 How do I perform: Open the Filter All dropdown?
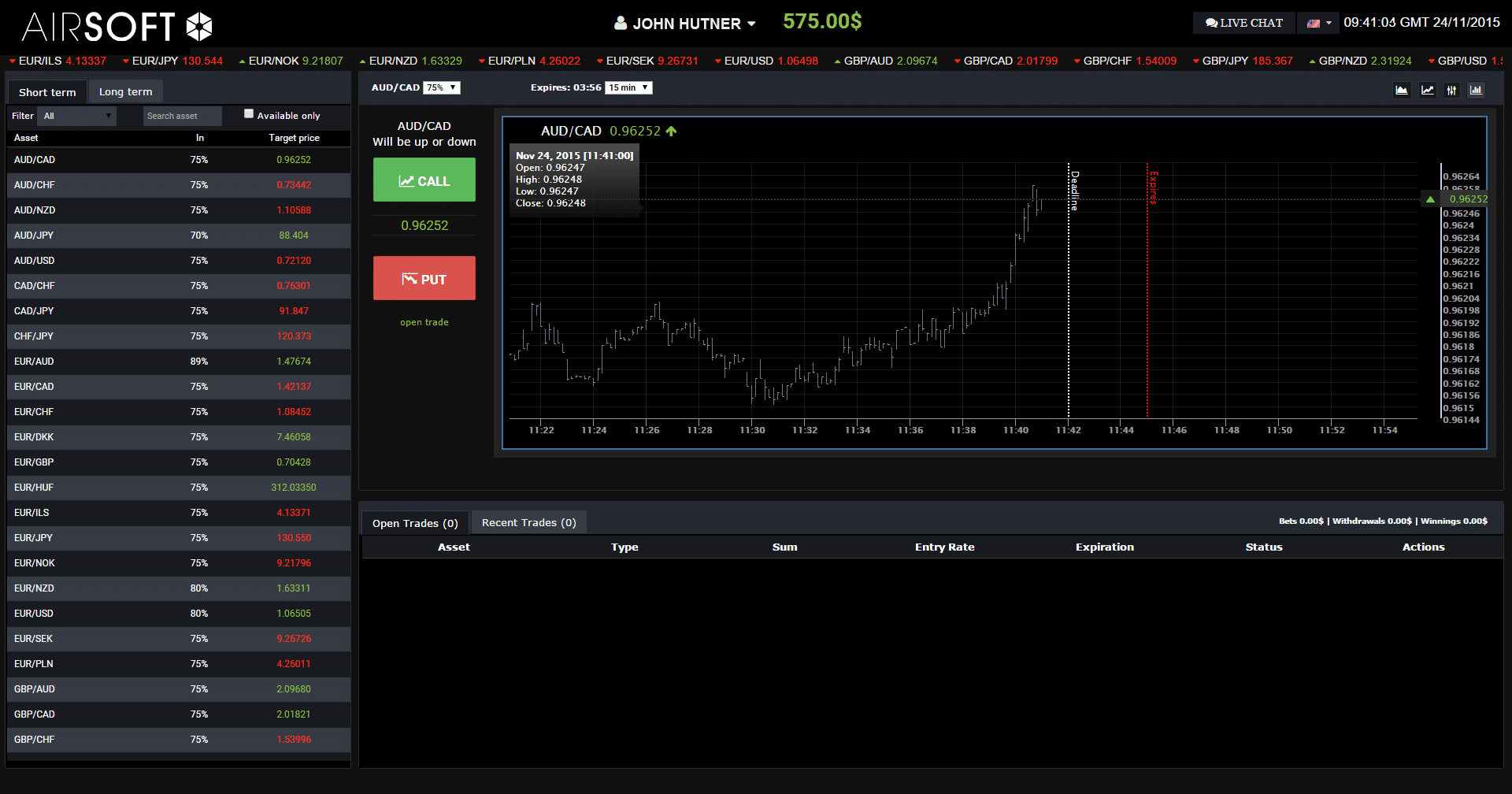tap(77, 116)
